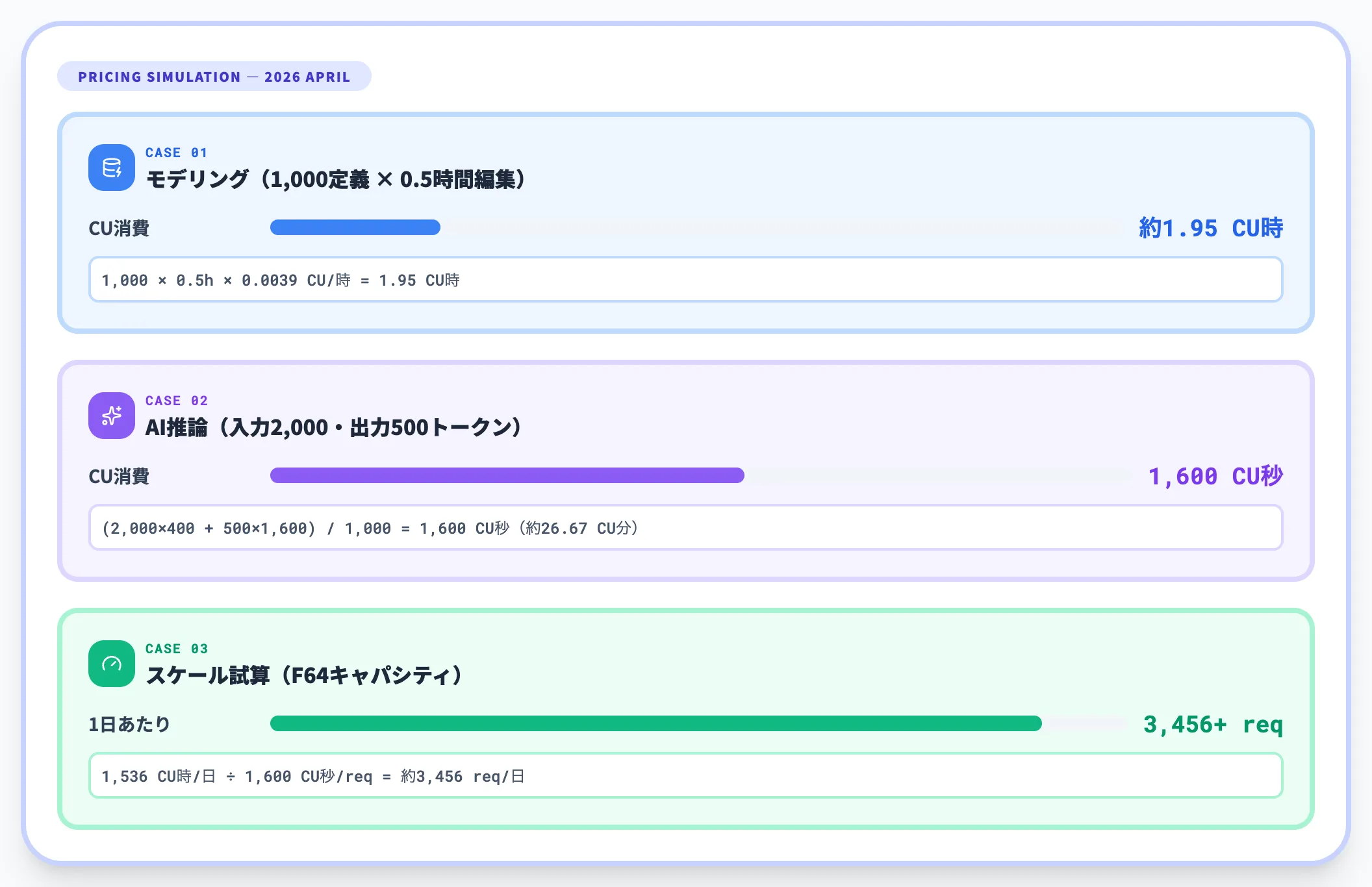
Task: Click the blue CU consumption progress bar
Action: (x=355, y=227)
